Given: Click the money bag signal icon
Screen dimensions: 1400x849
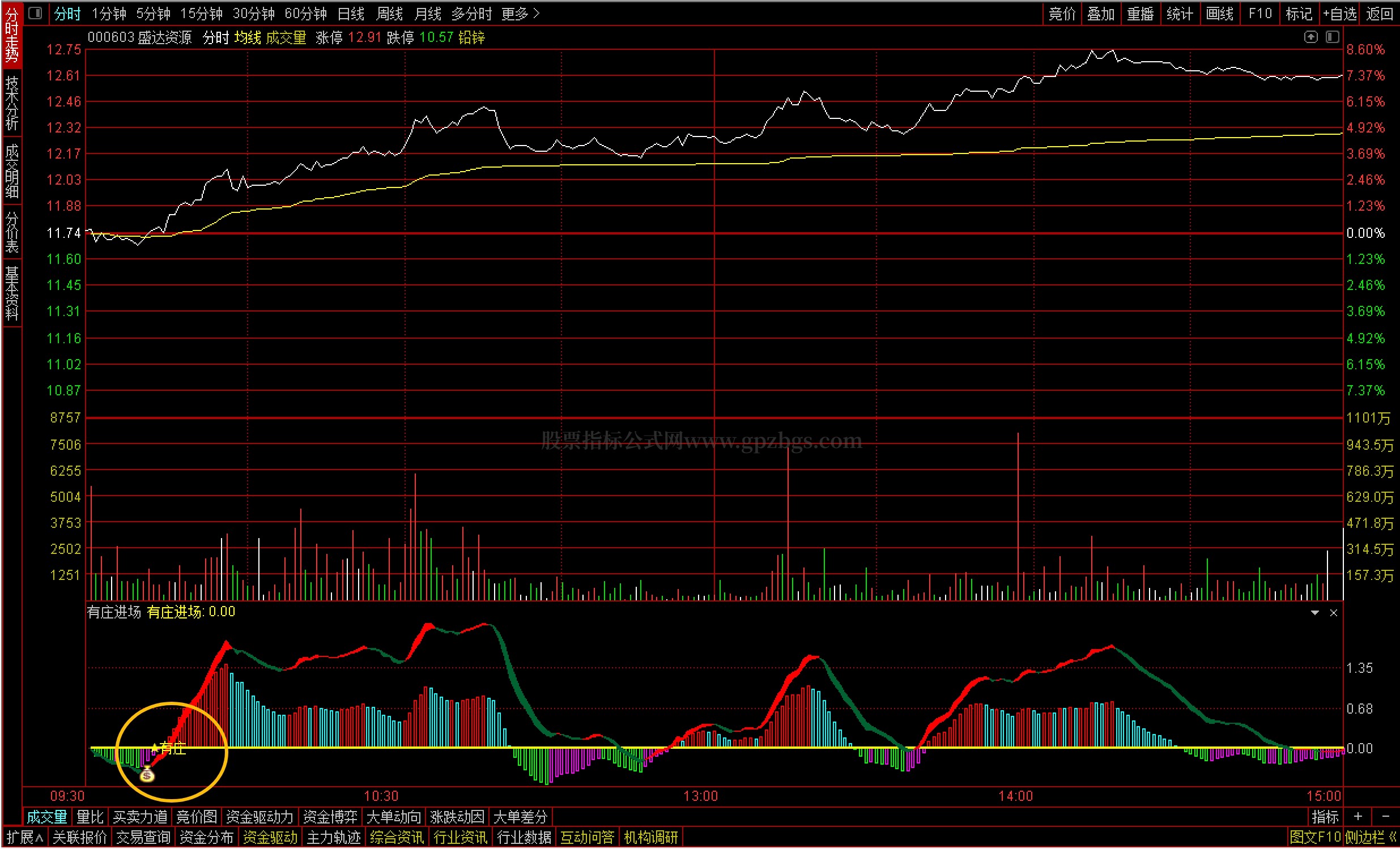Looking at the screenshot, I should coord(147,774).
